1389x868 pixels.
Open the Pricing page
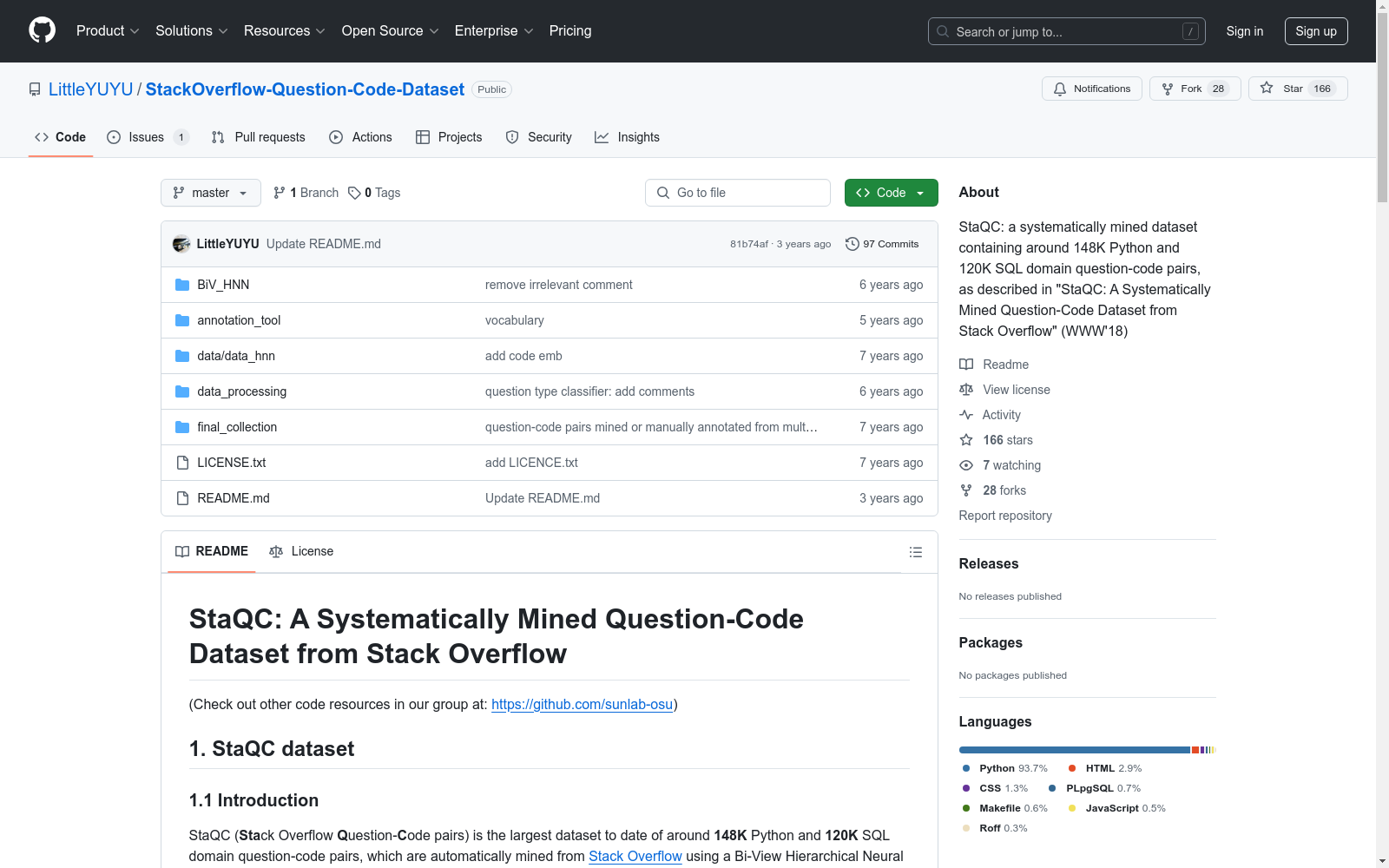(x=570, y=31)
